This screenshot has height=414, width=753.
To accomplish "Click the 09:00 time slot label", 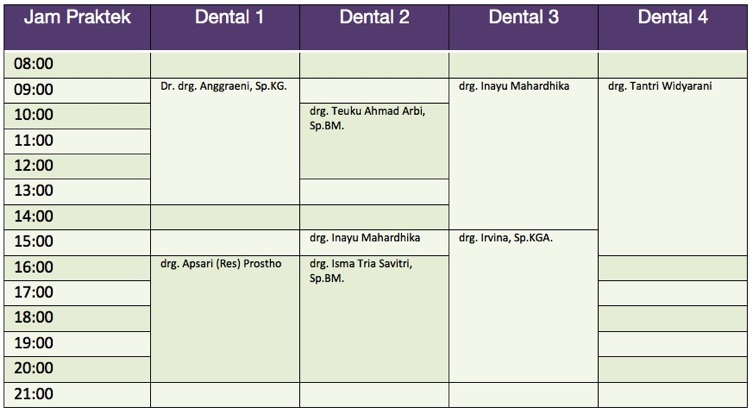I will [34, 90].
